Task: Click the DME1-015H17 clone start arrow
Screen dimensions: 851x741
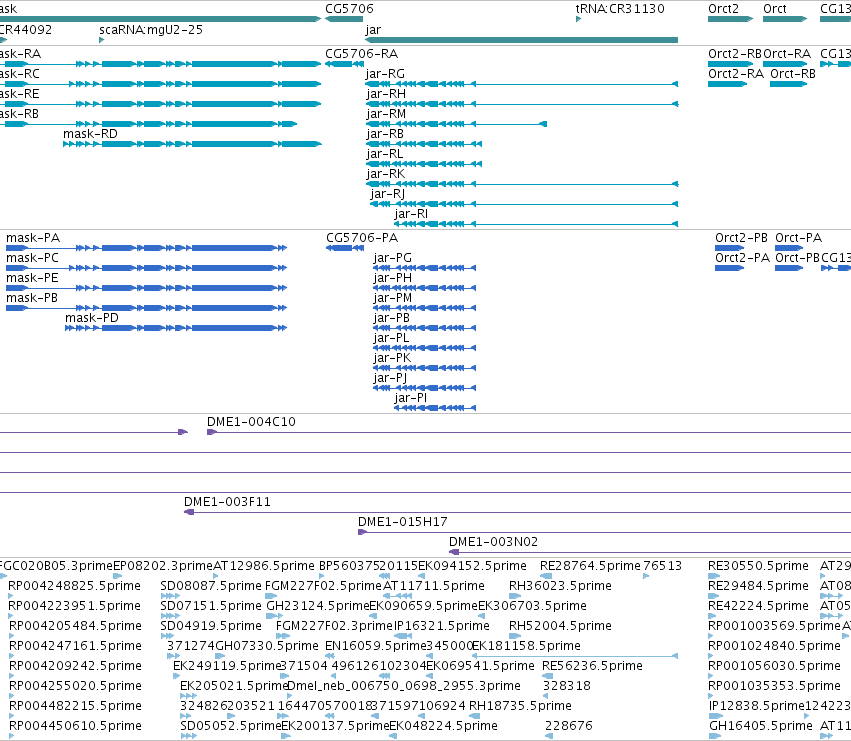Action: tap(363, 532)
